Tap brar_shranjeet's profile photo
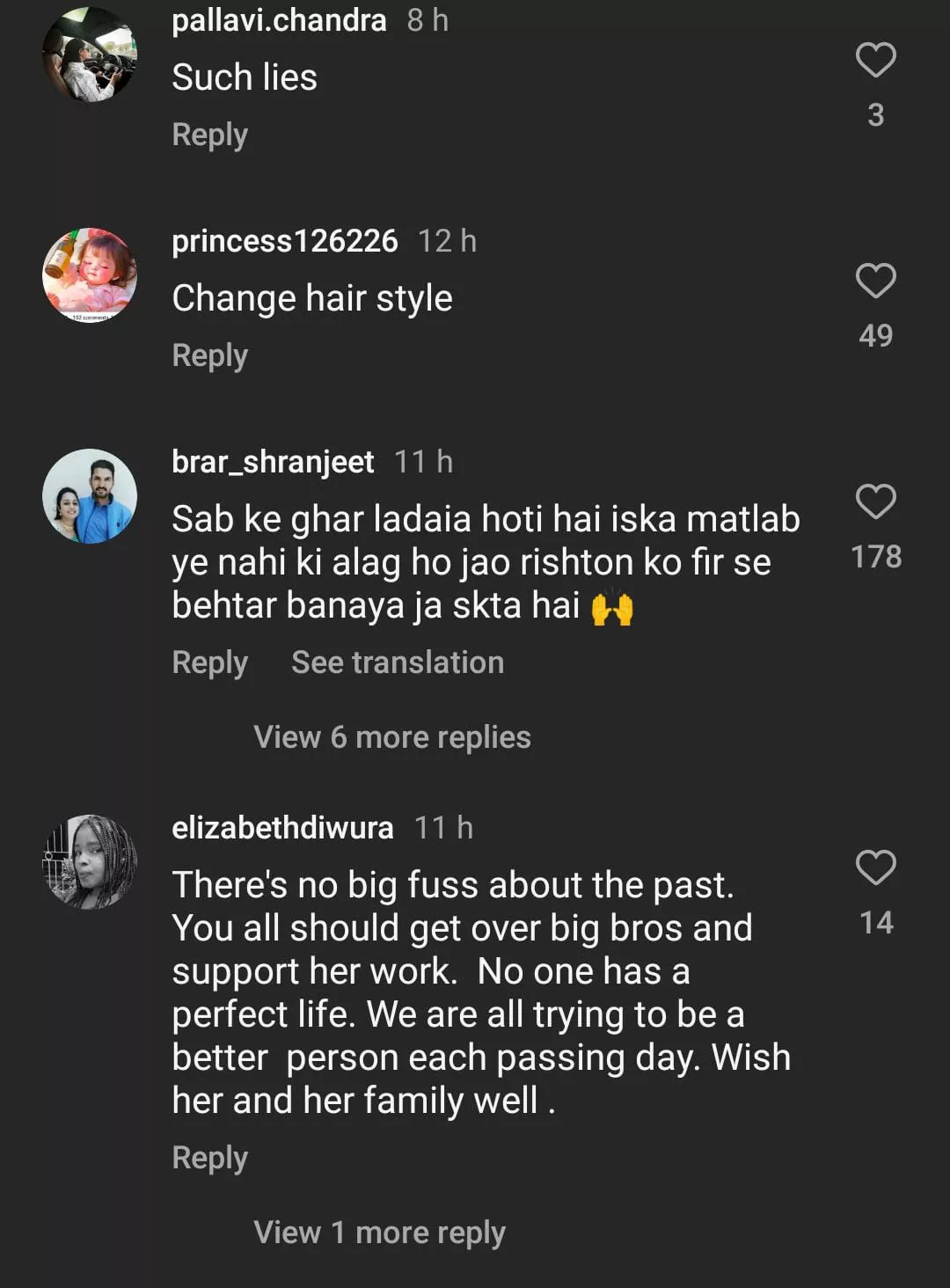Image resolution: width=950 pixels, height=1288 pixels. point(90,496)
